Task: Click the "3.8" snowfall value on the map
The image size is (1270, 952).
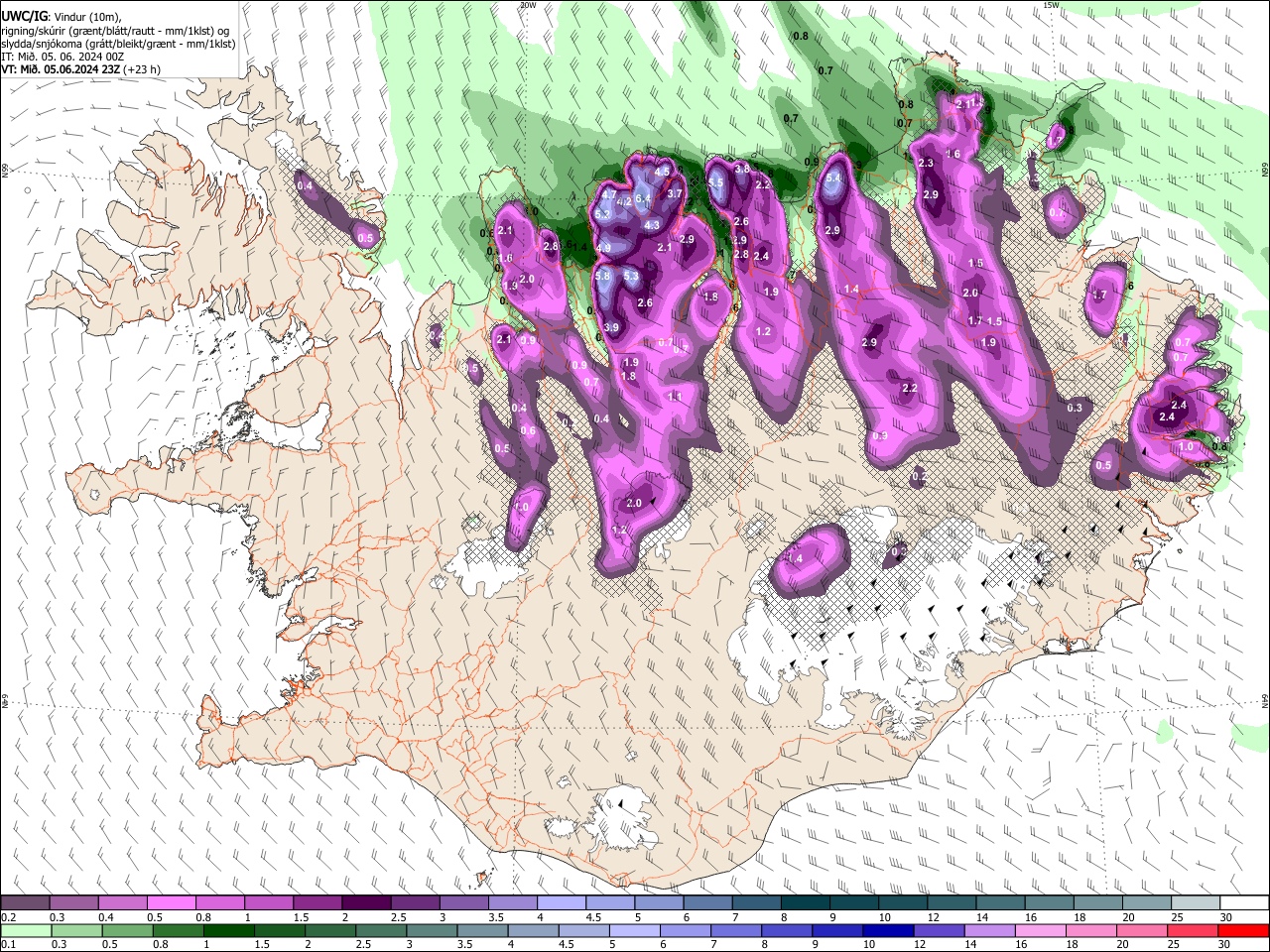Action: click(742, 170)
